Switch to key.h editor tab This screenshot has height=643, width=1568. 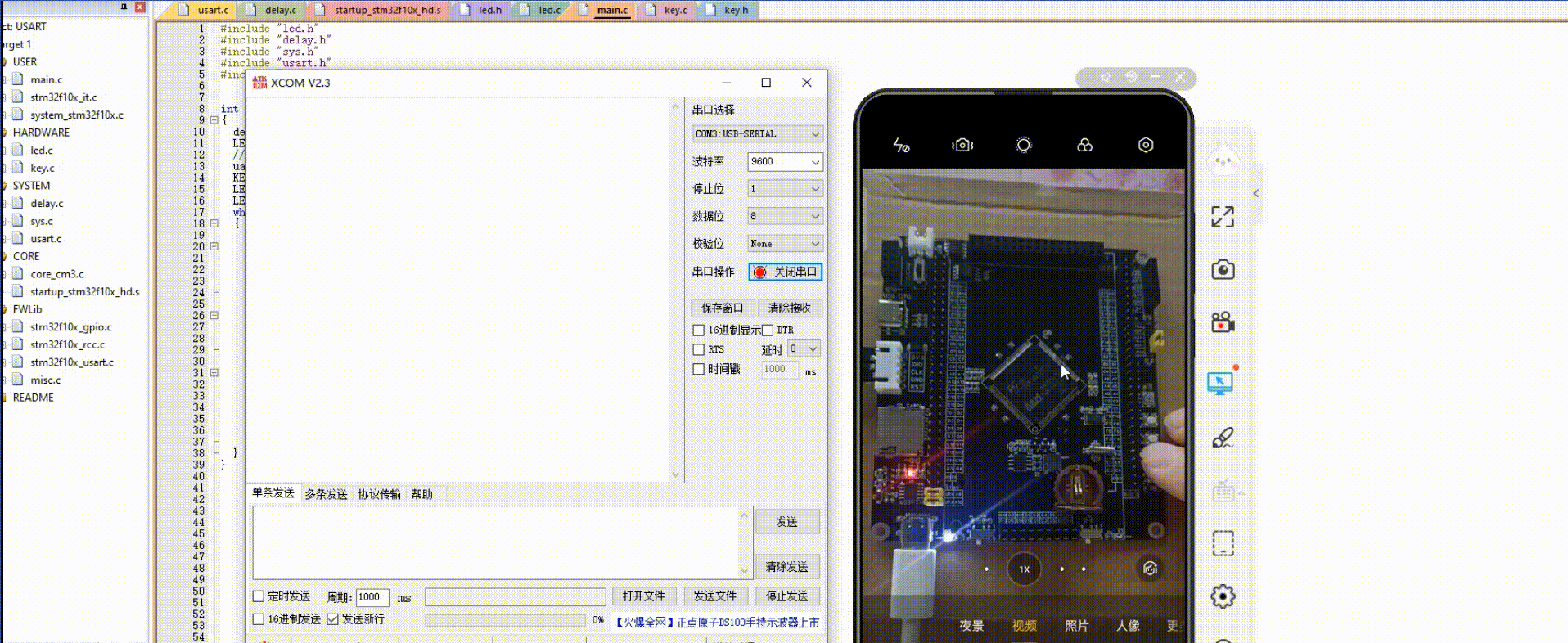[x=727, y=10]
